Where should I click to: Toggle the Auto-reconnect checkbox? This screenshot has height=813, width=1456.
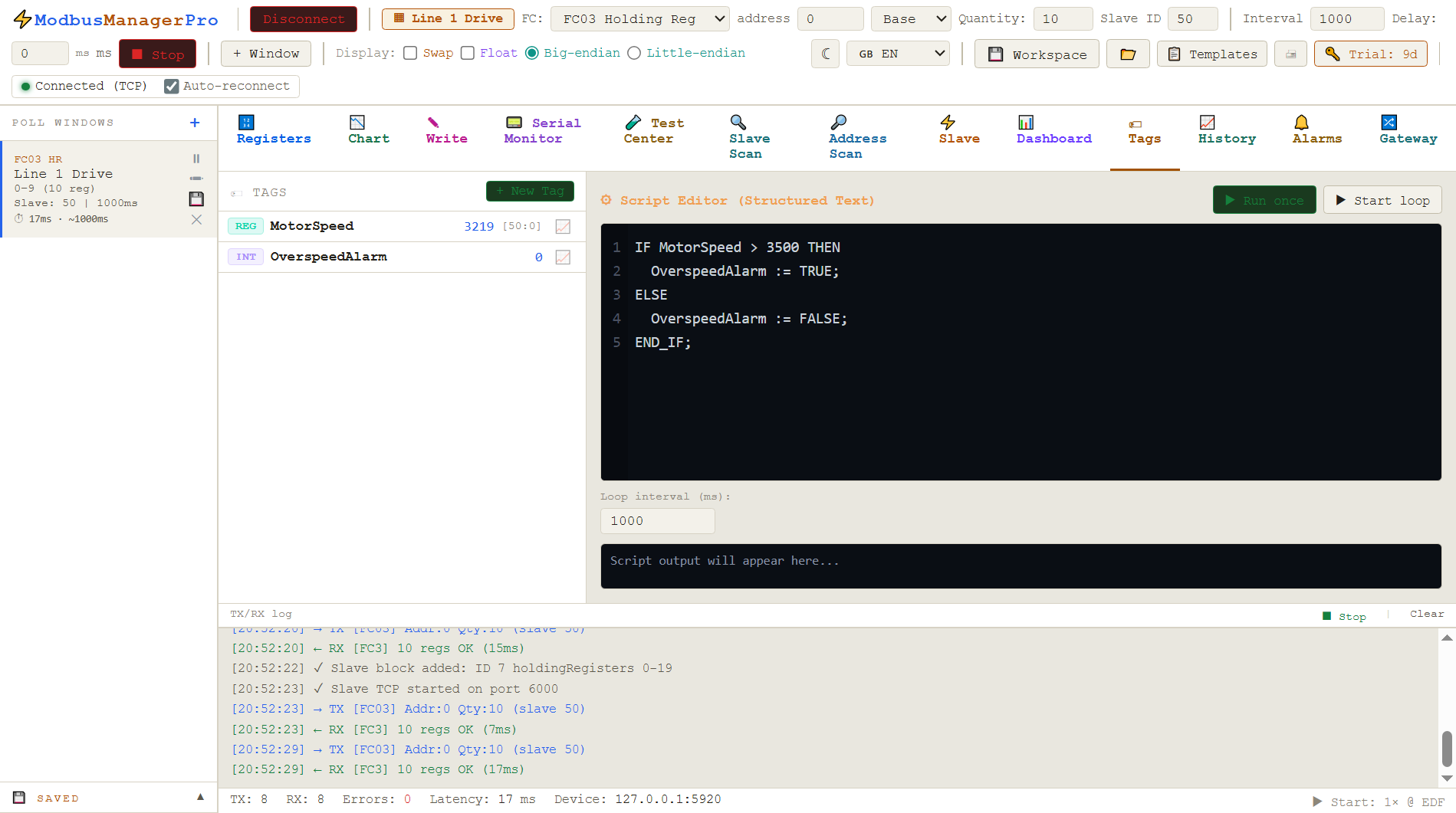[172, 86]
